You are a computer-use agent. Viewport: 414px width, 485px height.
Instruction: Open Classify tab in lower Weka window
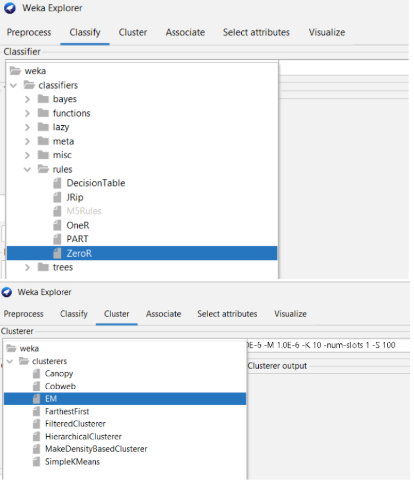pyautogui.click(x=74, y=314)
